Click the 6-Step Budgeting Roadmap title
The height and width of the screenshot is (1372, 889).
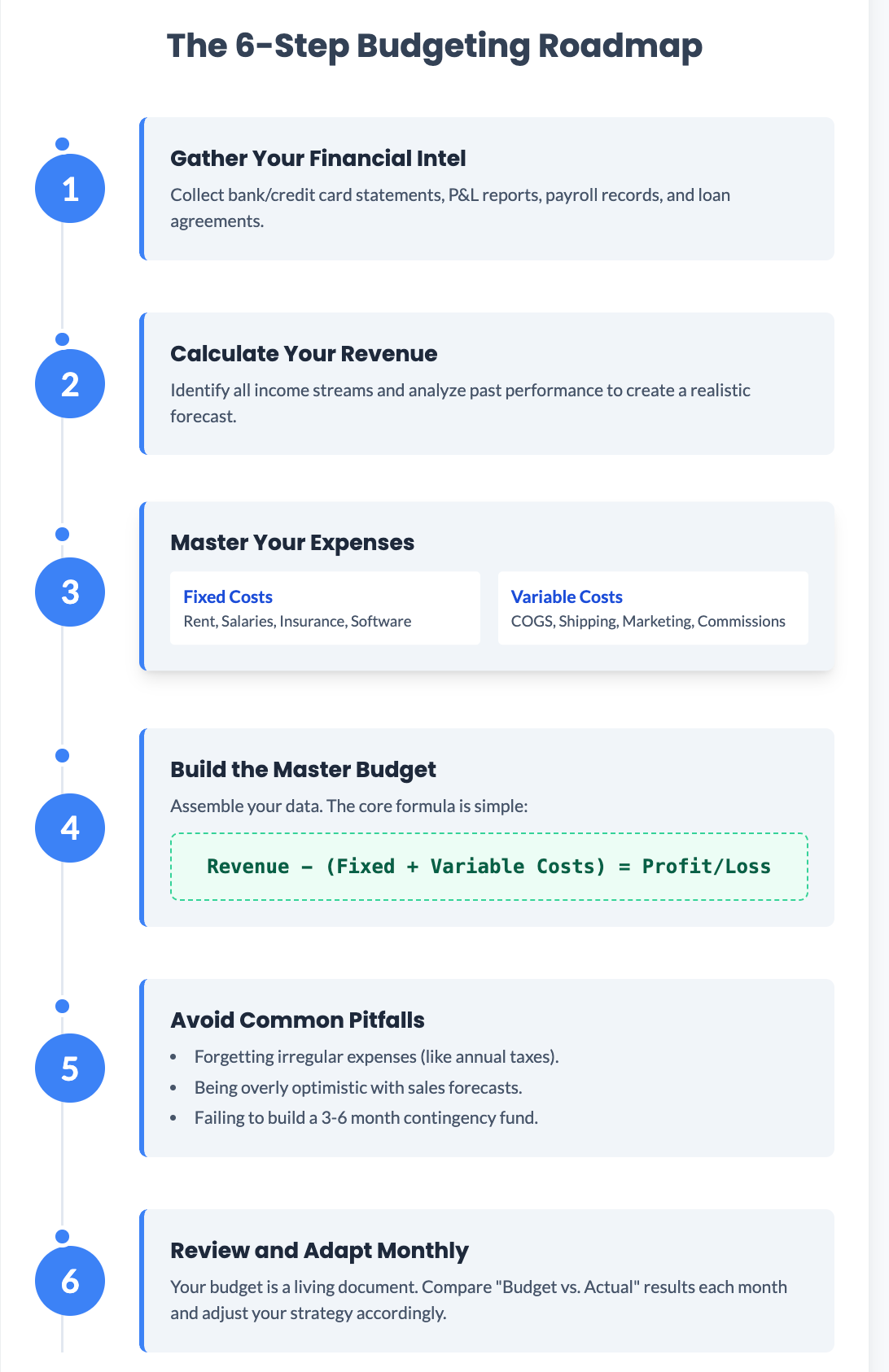pyautogui.click(x=435, y=46)
